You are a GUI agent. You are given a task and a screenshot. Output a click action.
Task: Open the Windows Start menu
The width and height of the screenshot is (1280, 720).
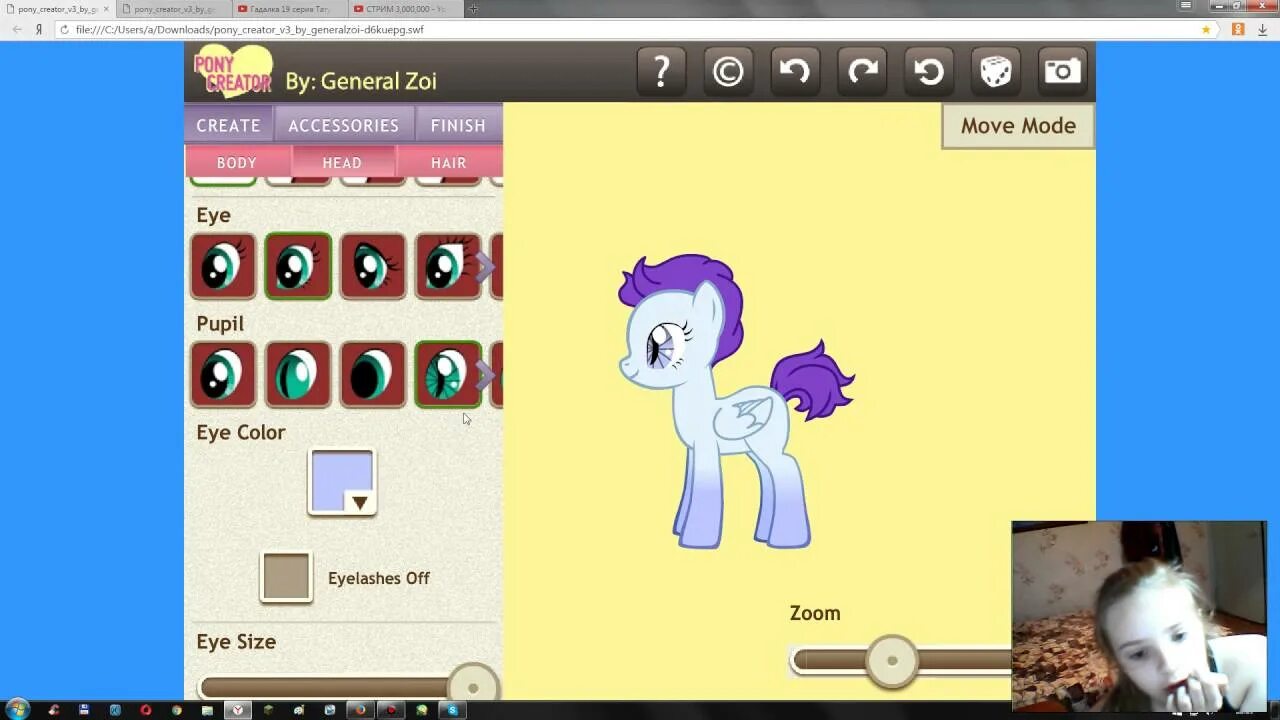tap(18, 710)
